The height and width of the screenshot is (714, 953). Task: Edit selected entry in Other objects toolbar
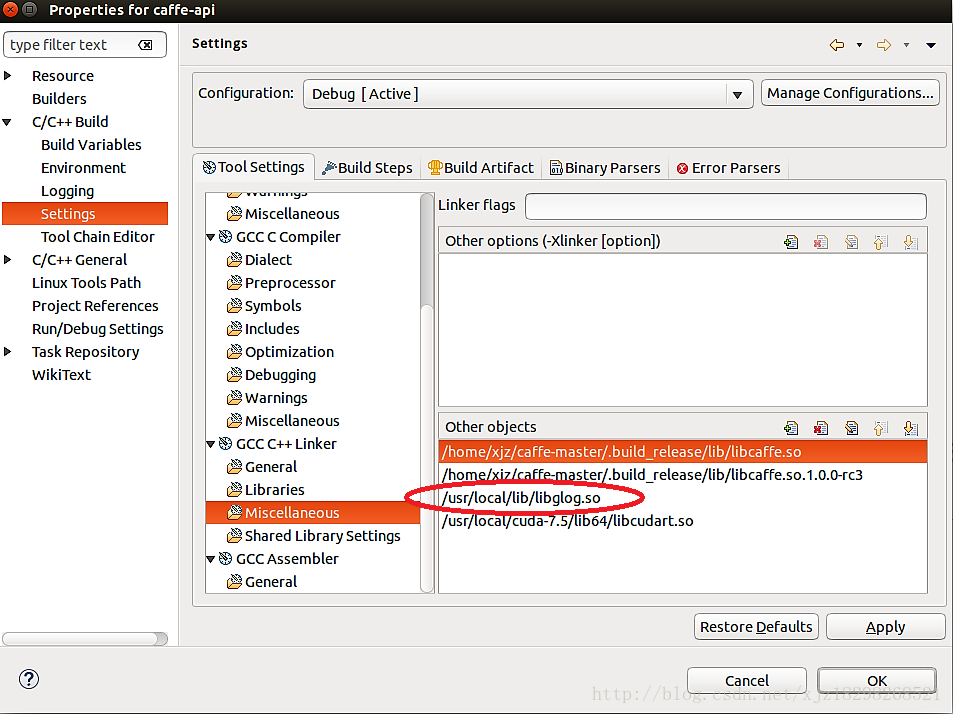[851, 428]
